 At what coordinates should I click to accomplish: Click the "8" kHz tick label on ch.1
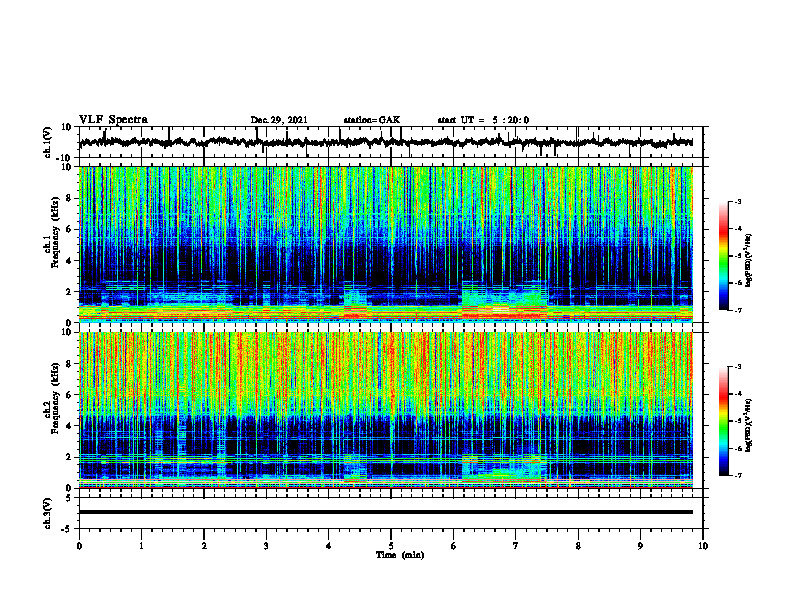(69, 198)
